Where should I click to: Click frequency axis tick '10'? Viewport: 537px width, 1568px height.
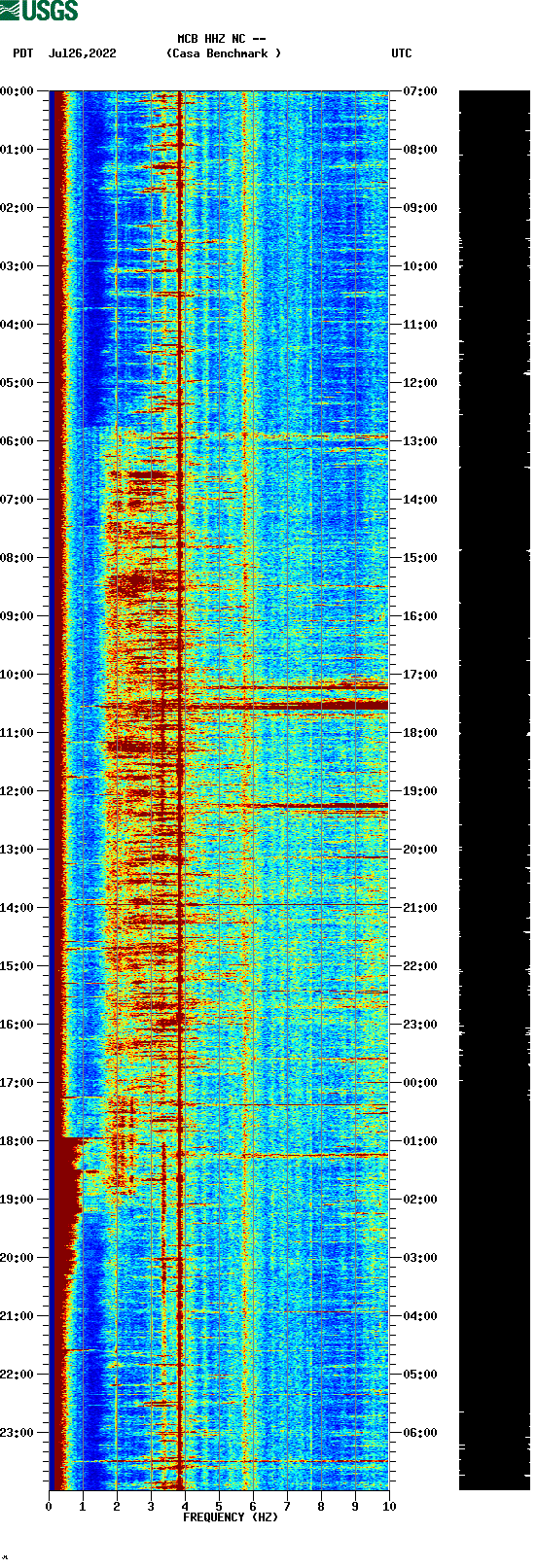click(389, 1507)
